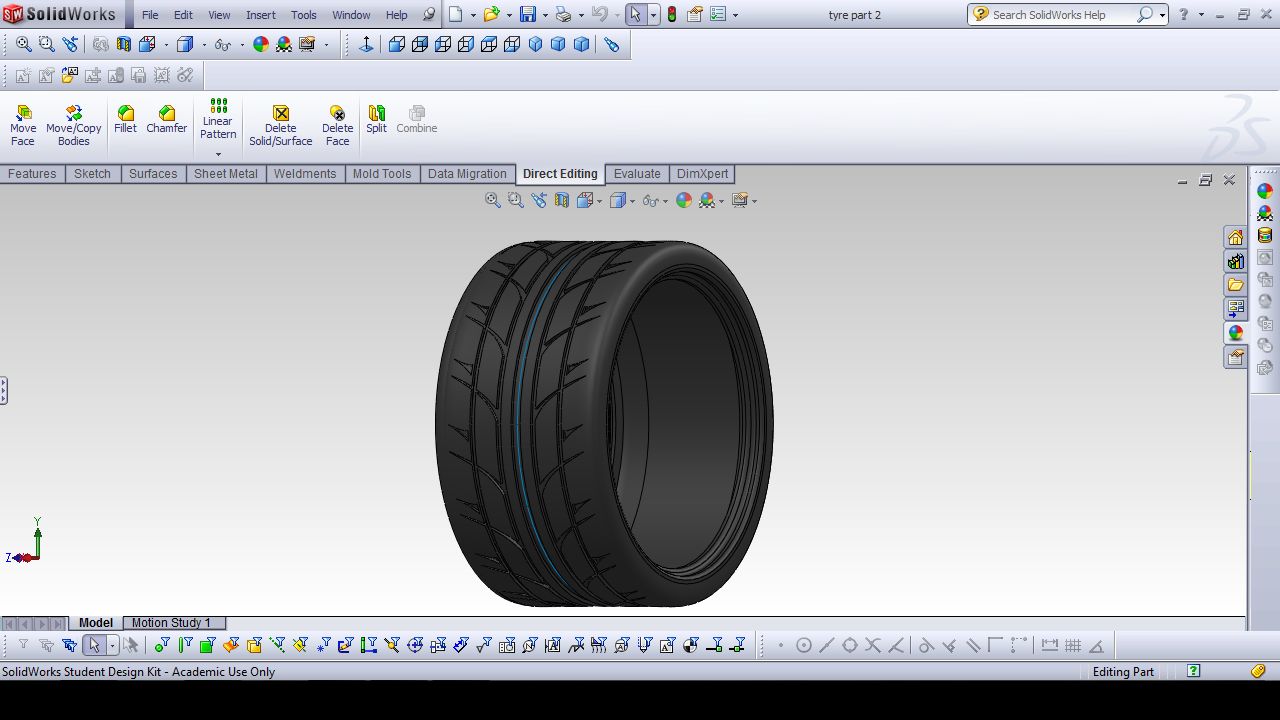
Task: Click the Print icon
Action: click(x=563, y=15)
